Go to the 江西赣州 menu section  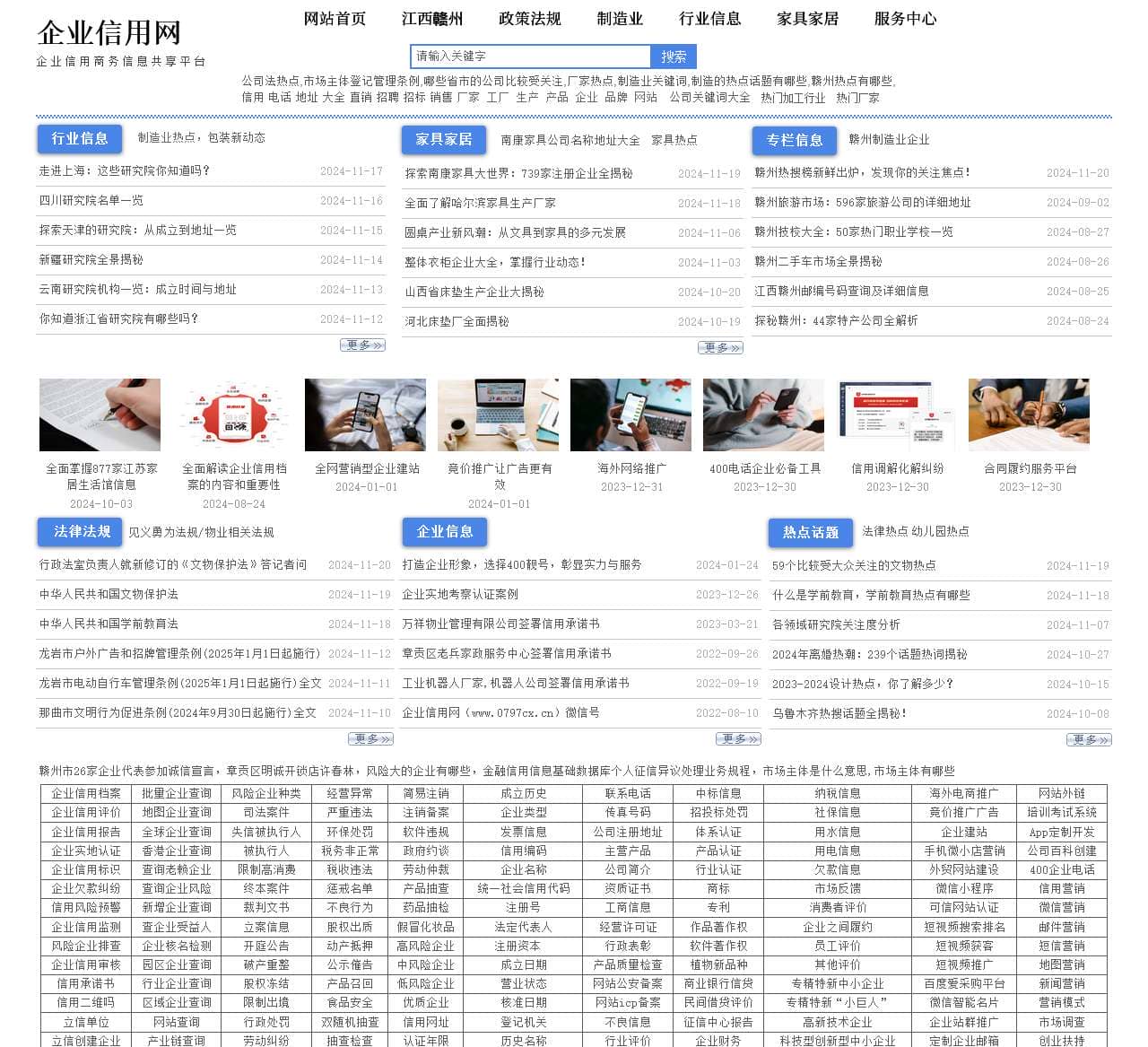pyautogui.click(x=432, y=19)
